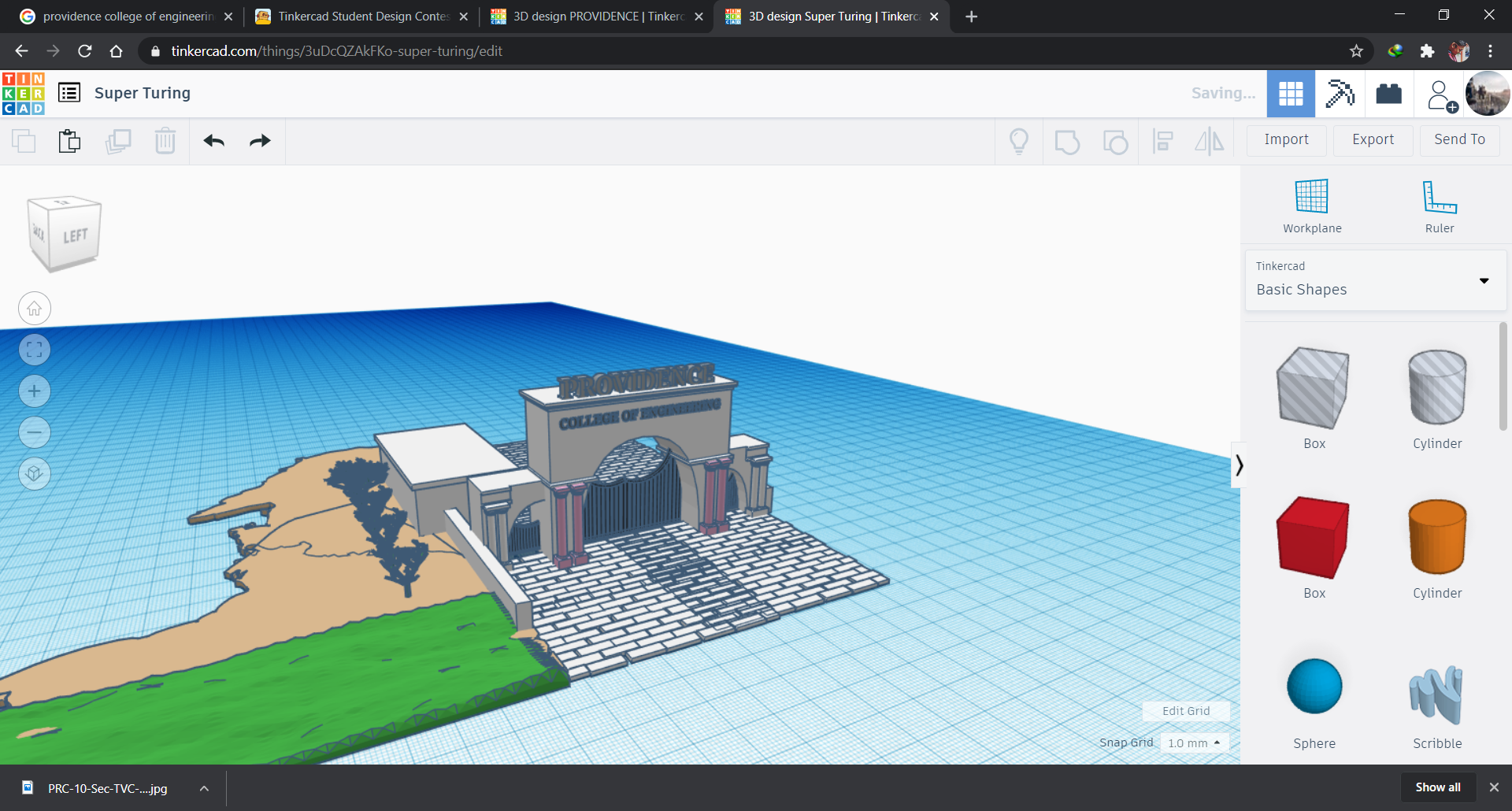Image resolution: width=1512 pixels, height=811 pixels.
Task: Click the address bar URL
Action: (336, 51)
